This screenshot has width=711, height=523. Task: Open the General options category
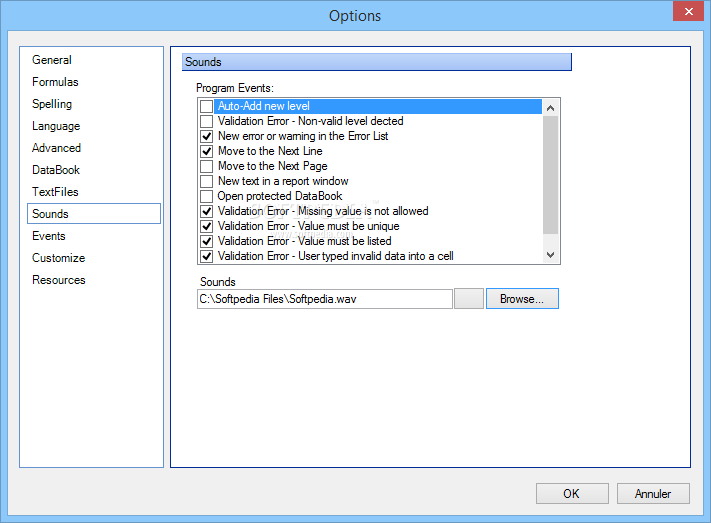coord(52,60)
